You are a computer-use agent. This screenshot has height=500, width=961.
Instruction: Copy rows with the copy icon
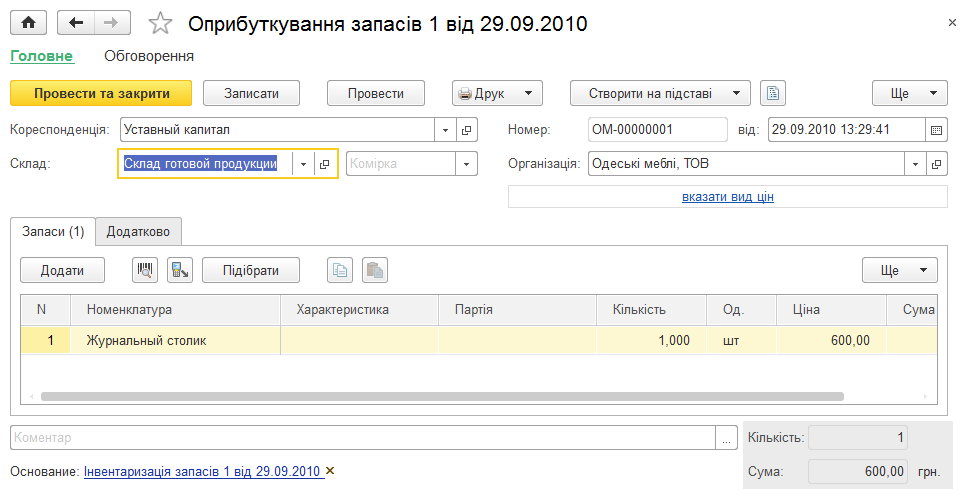coord(340,270)
